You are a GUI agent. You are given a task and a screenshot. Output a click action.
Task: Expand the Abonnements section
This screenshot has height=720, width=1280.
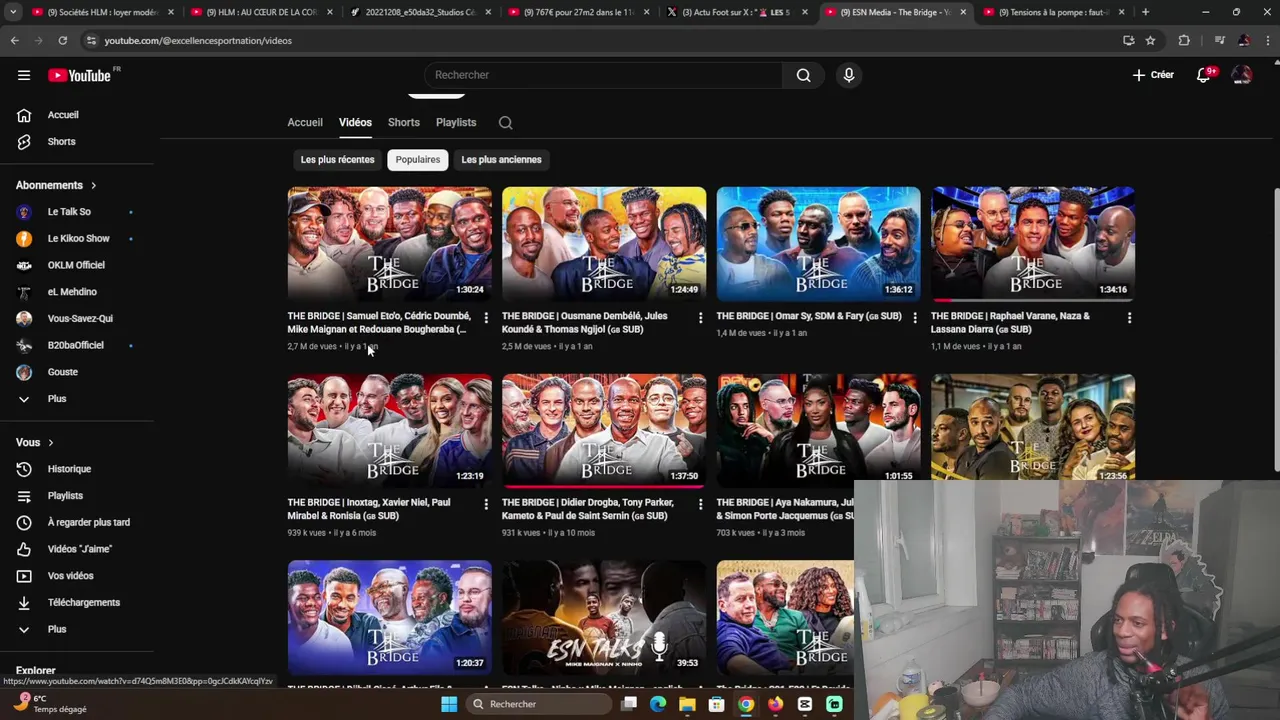tap(57, 185)
